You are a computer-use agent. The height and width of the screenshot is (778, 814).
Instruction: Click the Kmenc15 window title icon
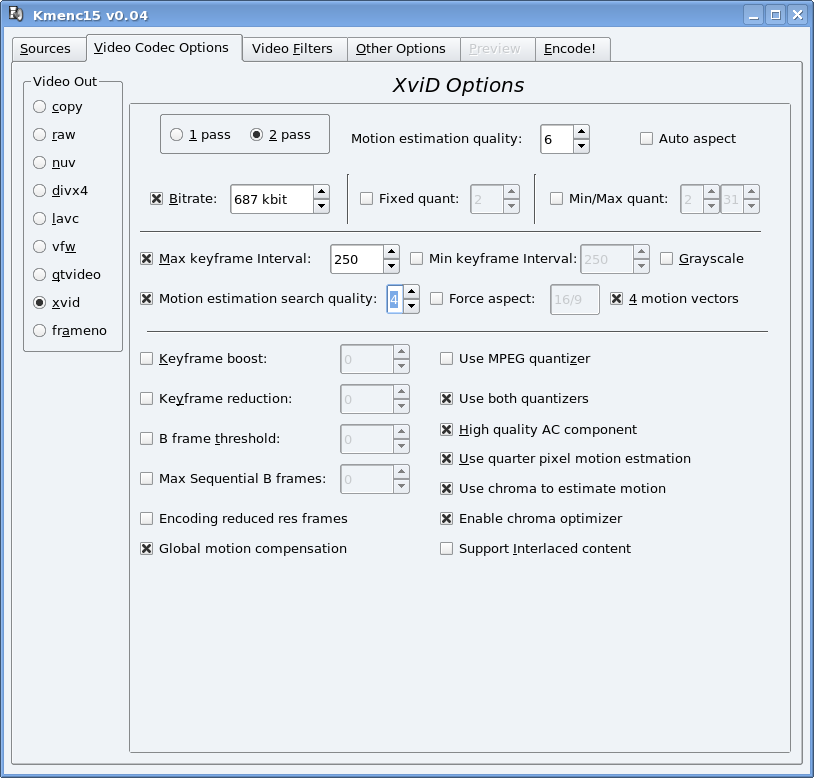(16, 14)
